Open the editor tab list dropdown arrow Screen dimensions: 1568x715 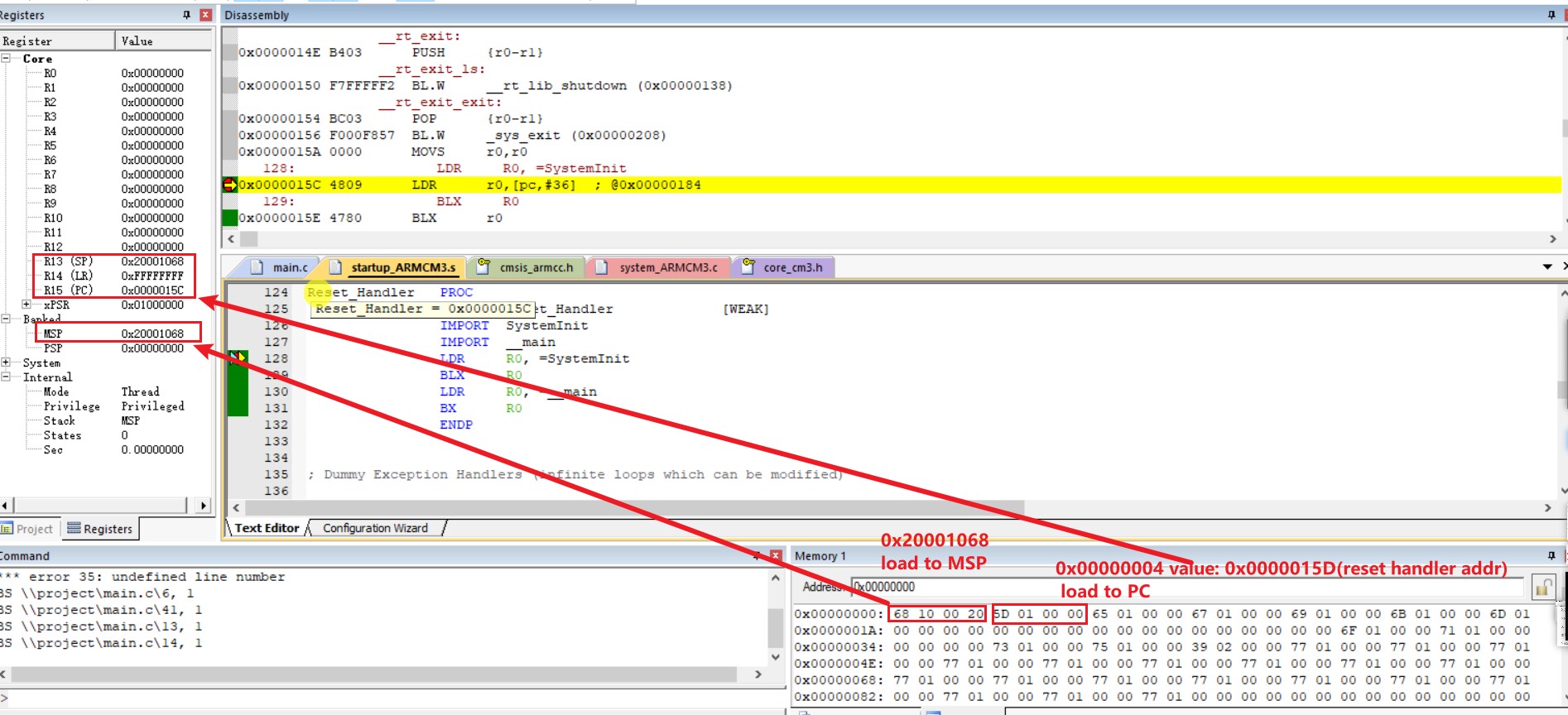(x=1547, y=266)
